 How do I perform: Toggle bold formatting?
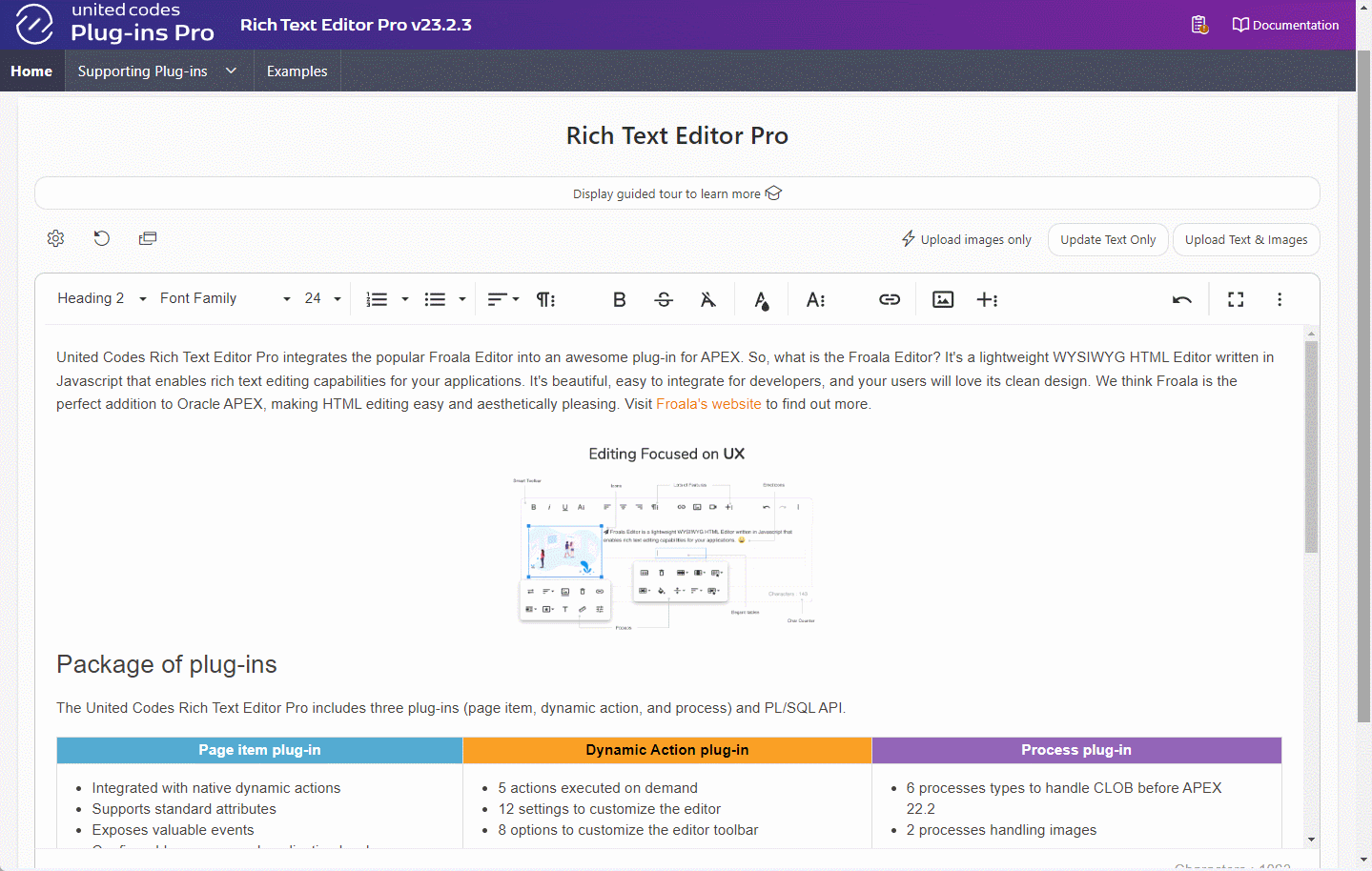[619, 299]
